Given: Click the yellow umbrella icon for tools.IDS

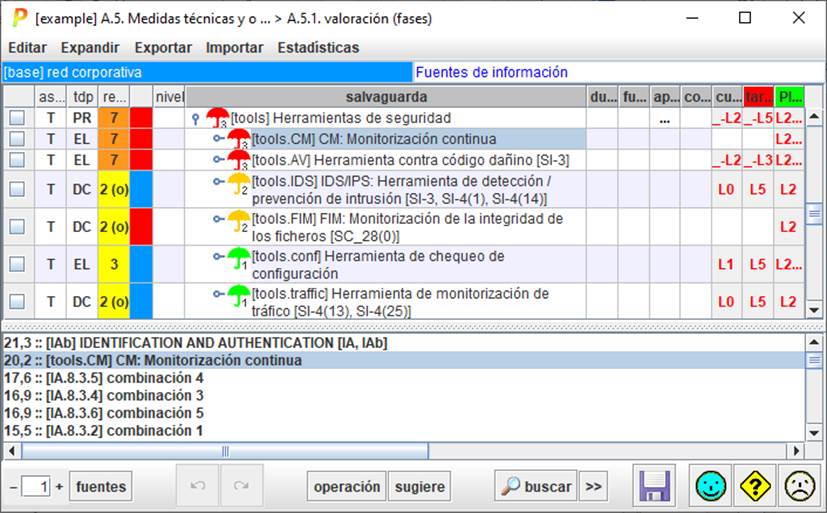Looking at the screenshot, I should coord(239,183).
